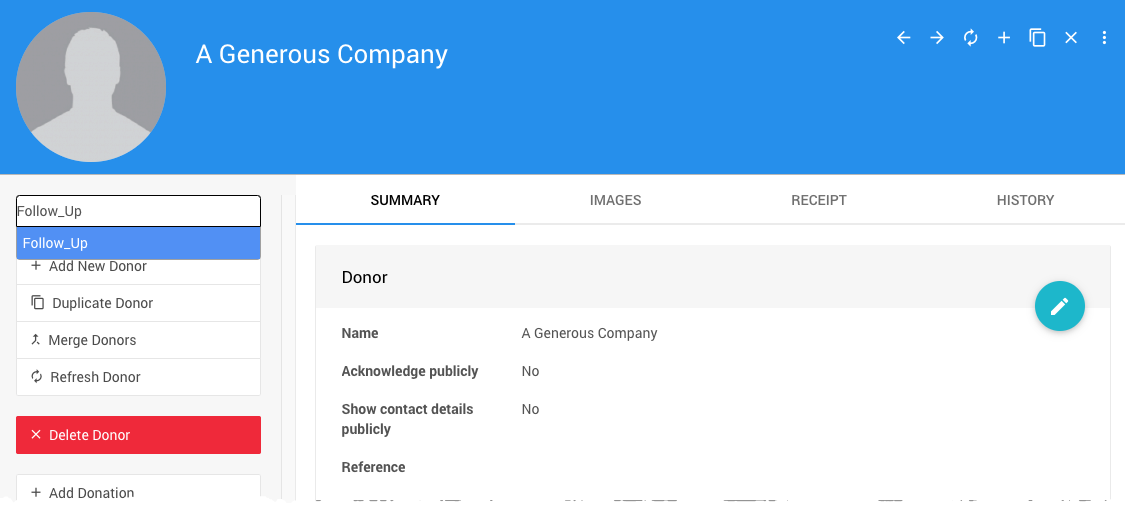
Task: Click the duplicate icon in header
Action: tap(1038, 38)
